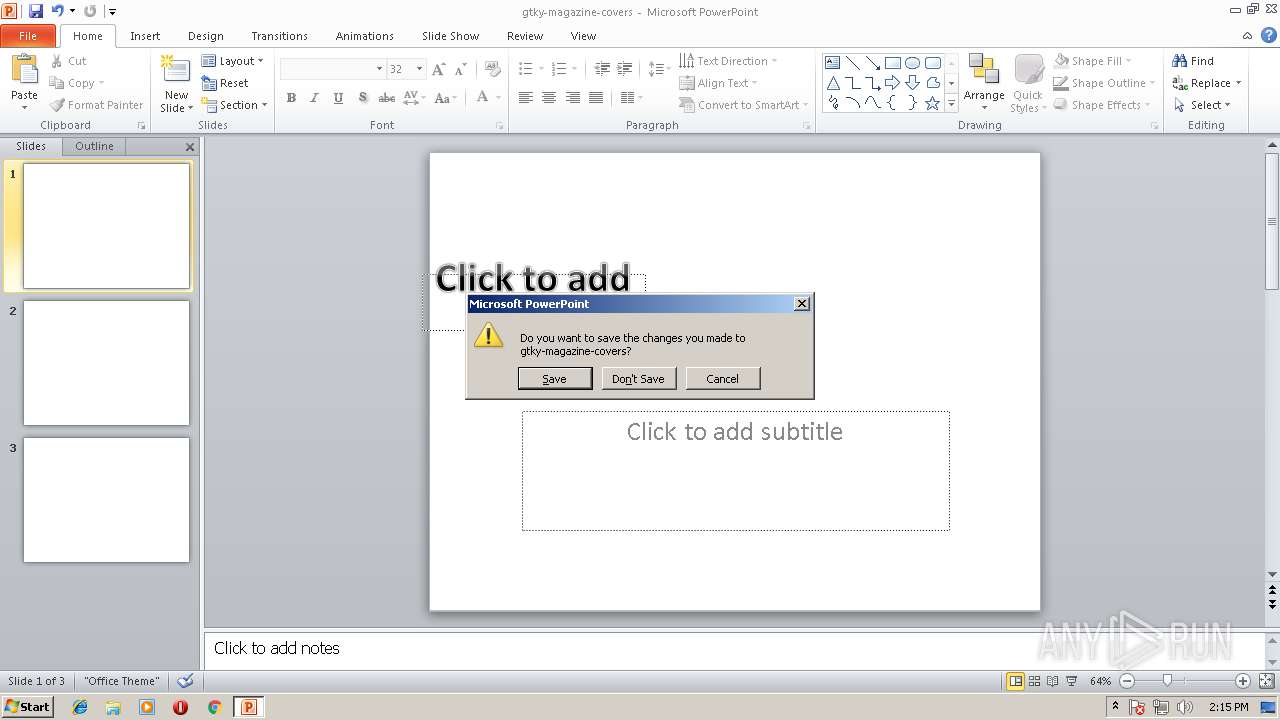This screenshot has width=1280, height=720.
Task: Toggle Strikethrough formatting
Action: tap(386, 98)
